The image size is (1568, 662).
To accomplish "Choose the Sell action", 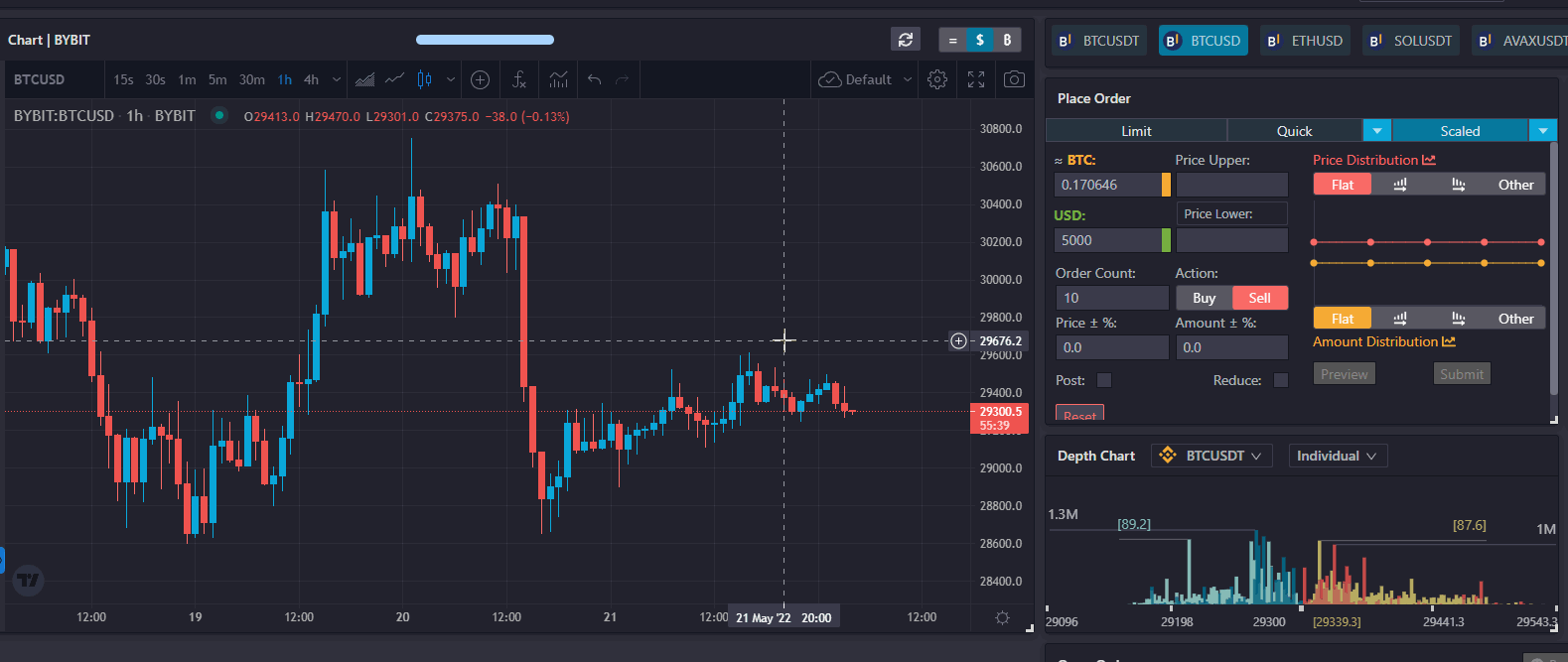I will (1260, 298).
